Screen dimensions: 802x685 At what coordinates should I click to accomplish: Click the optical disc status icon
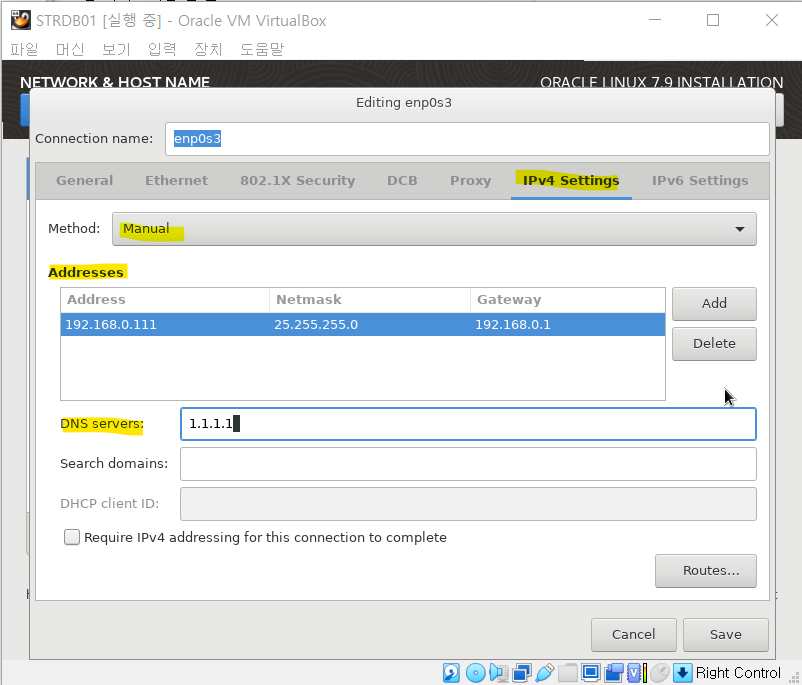point(476,673)
